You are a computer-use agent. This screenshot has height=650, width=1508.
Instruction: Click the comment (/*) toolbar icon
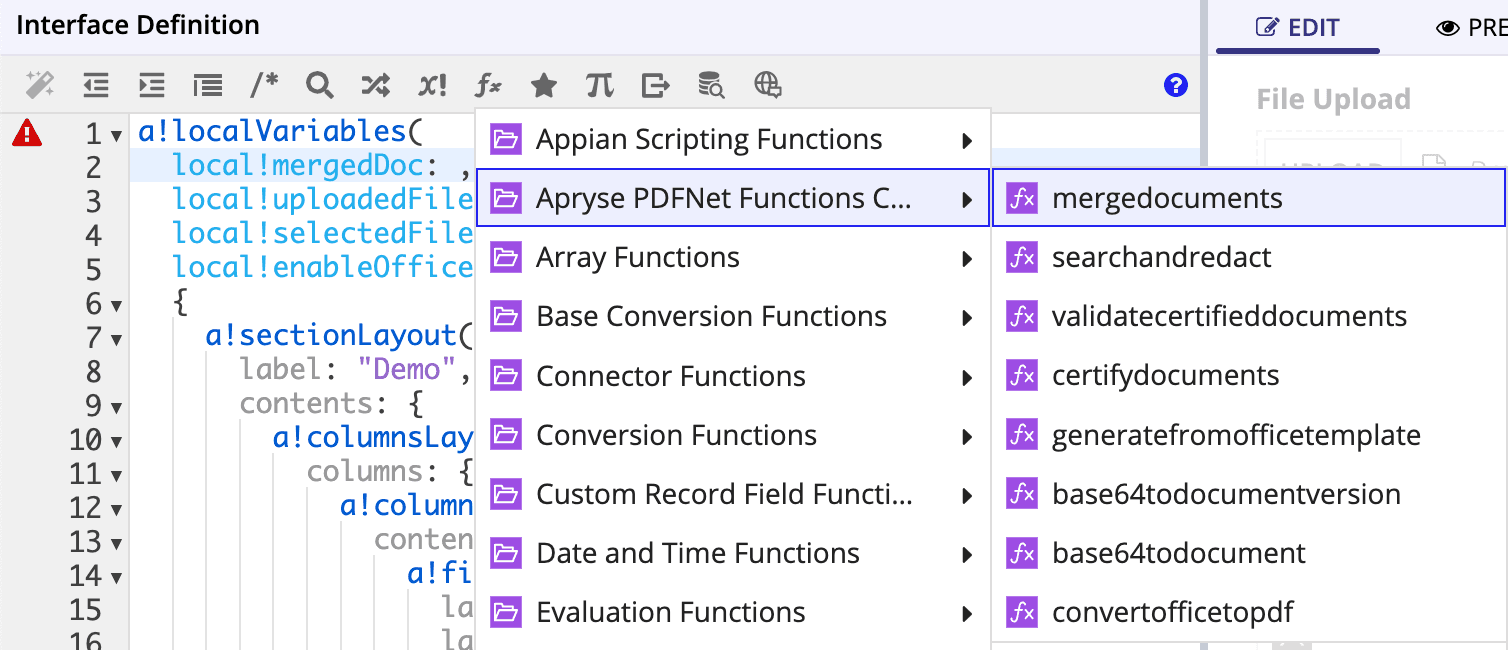264,86
